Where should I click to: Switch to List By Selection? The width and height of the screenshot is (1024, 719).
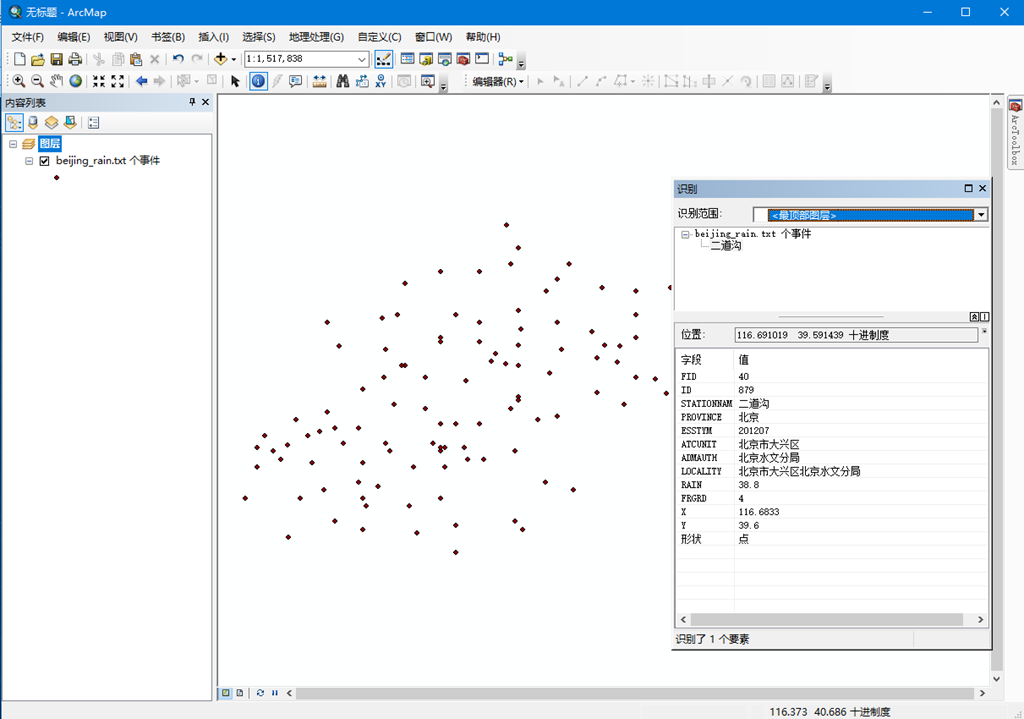(x=70, y=123)
